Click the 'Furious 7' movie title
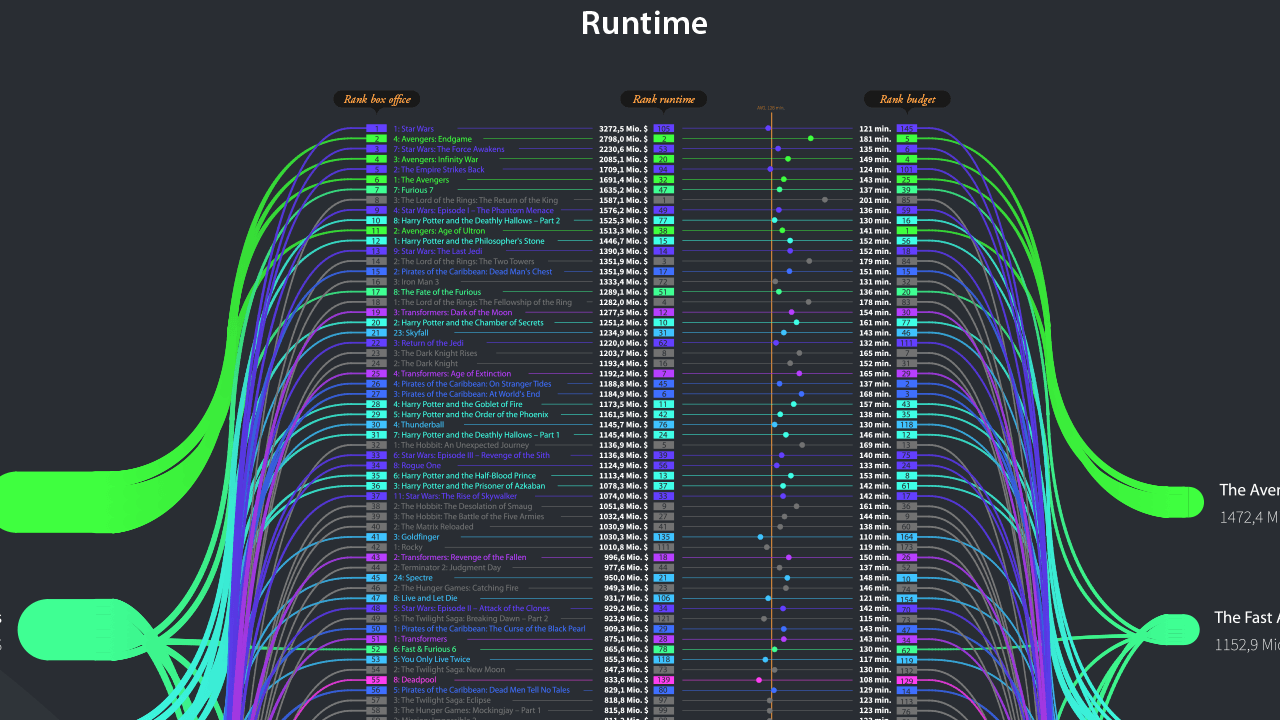 point(413,190)
